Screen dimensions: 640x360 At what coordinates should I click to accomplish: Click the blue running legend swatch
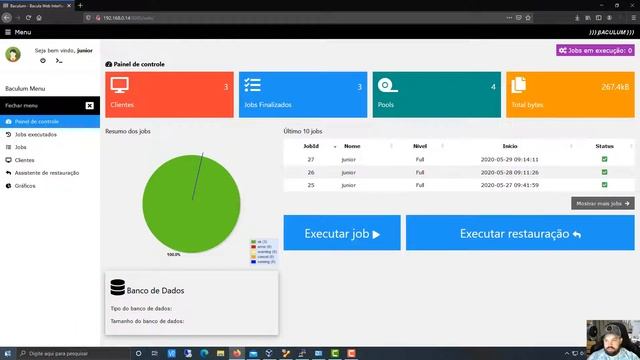pos(253,262)
